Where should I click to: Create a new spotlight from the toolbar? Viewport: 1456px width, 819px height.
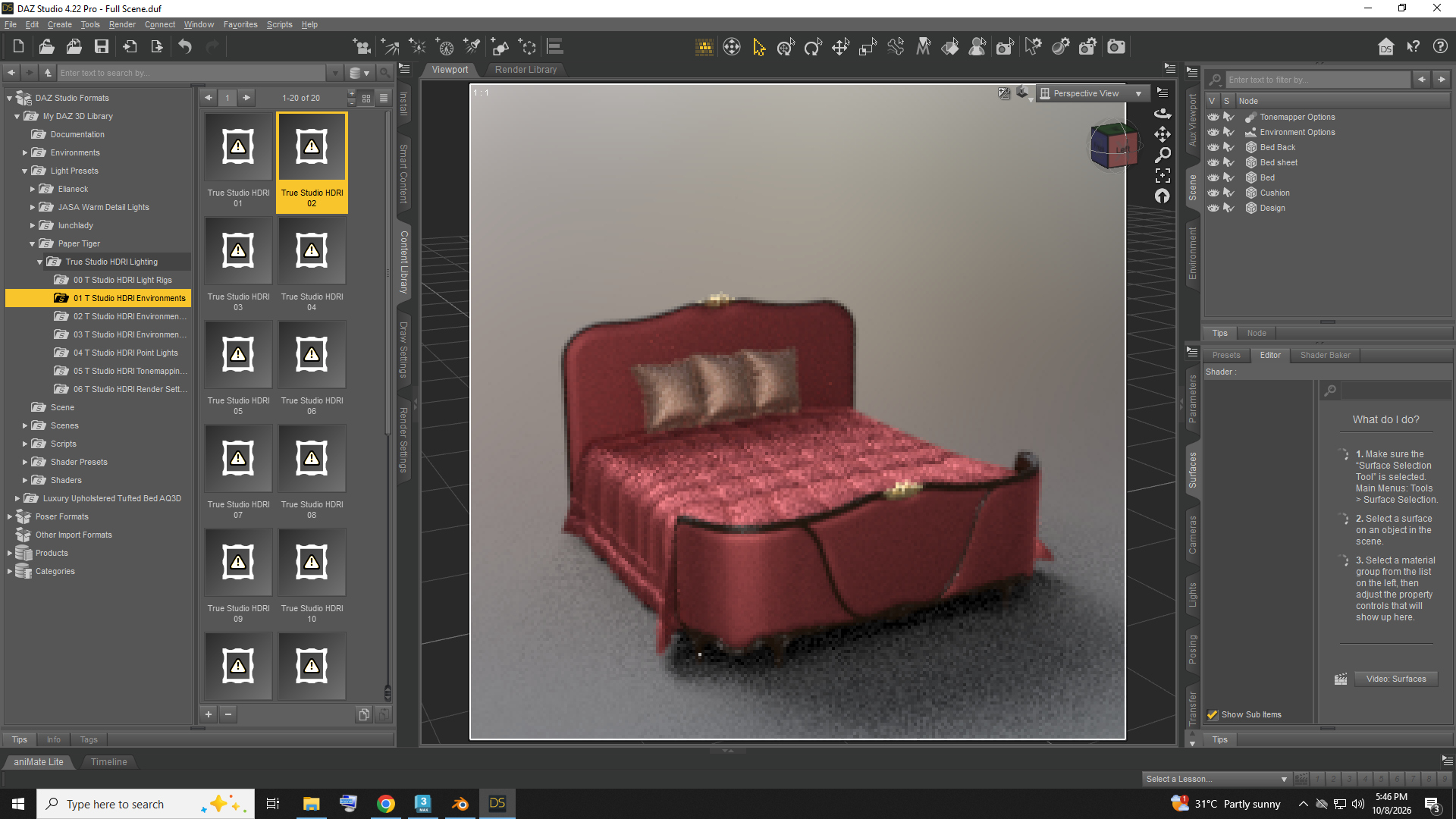472,47
